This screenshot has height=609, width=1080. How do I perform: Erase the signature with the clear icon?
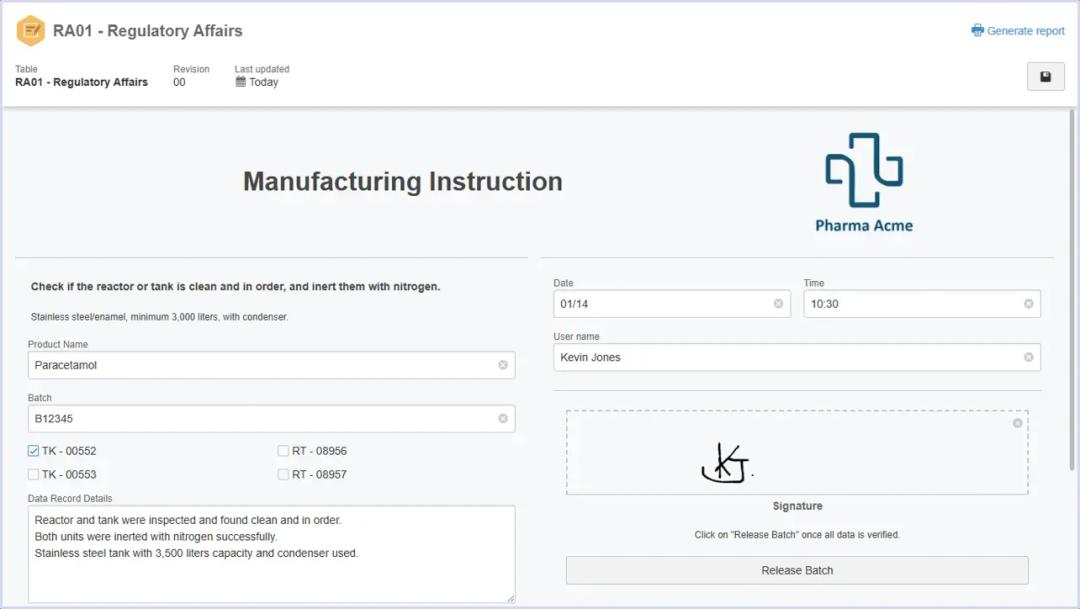(x=1017, y=423)
